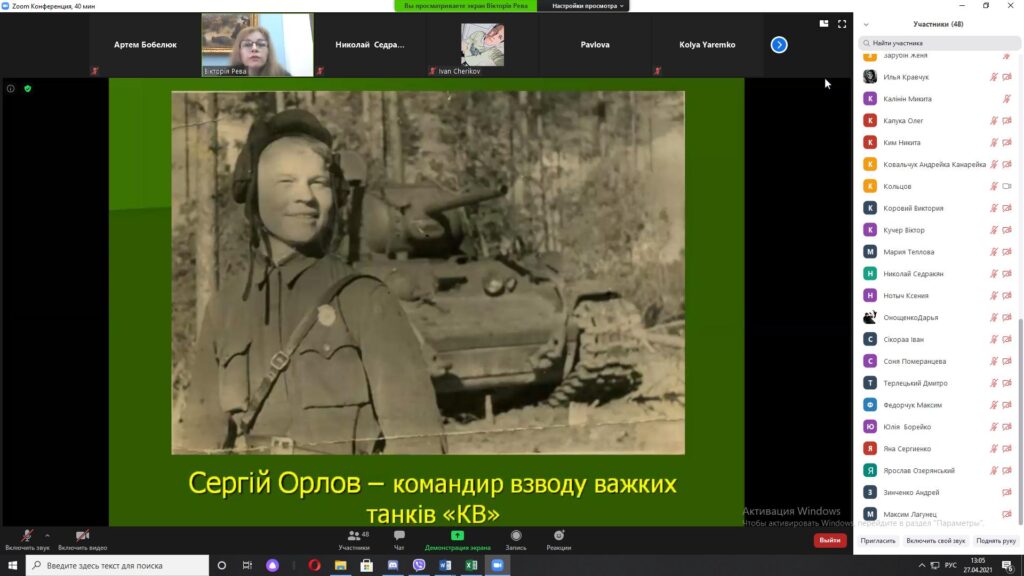1024x576 pixels.
Task: Click video-off icon for Мария Теплова
Action: tap(1007, 252)
